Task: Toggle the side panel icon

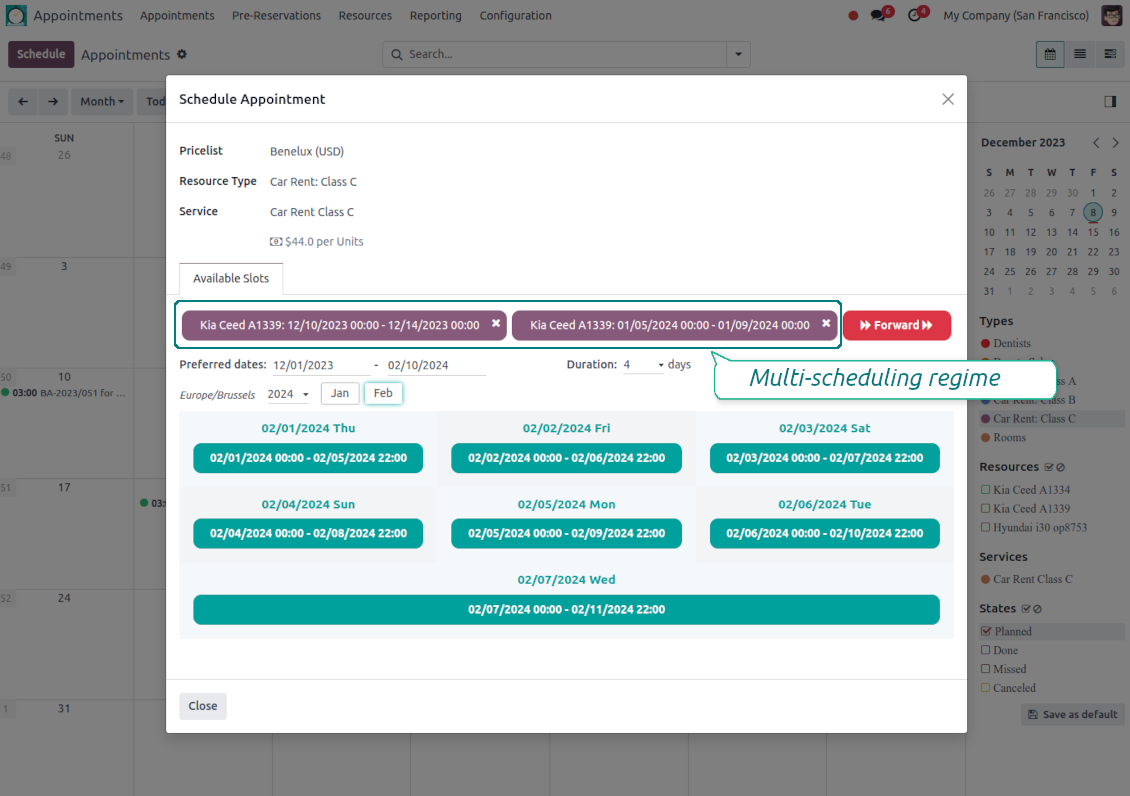Action: click(1110, 101)
